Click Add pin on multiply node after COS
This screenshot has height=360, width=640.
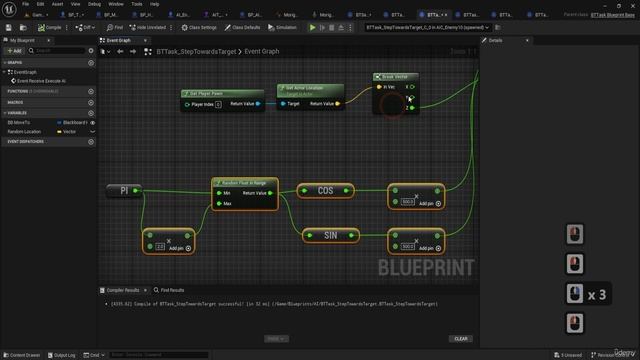[x=430, y=204]
